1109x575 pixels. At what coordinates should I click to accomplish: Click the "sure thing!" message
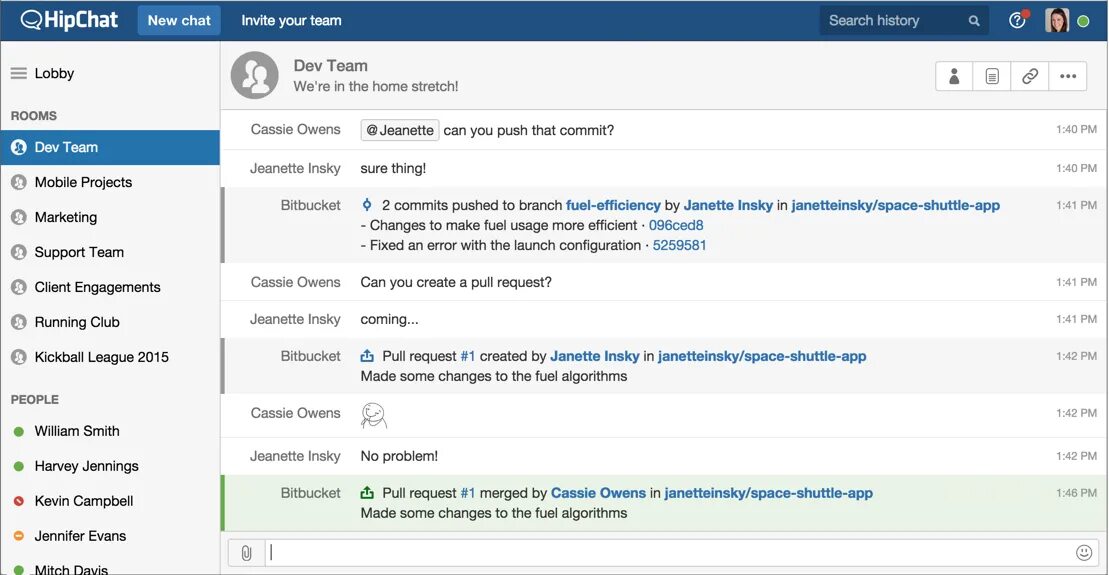click(x=393, y=168)
